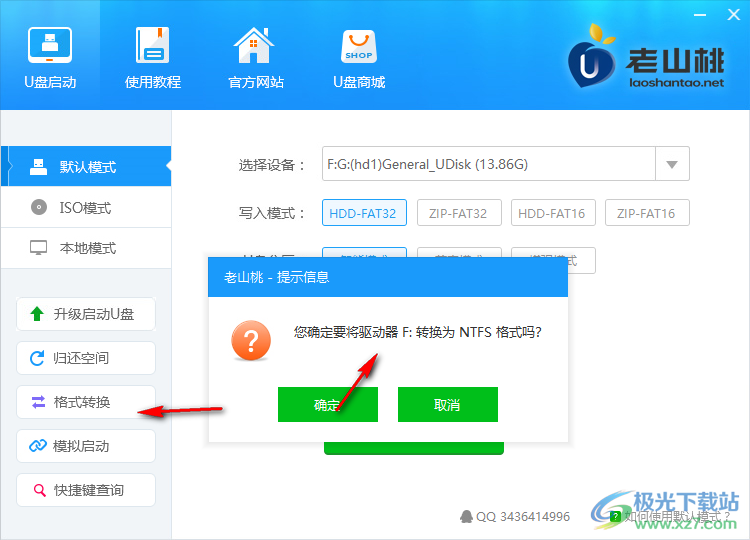Screen dimensions: 750x540
Task: Open the 使用教程 tutorial tab
Action: pyautogui.click(x=153, y=57)
